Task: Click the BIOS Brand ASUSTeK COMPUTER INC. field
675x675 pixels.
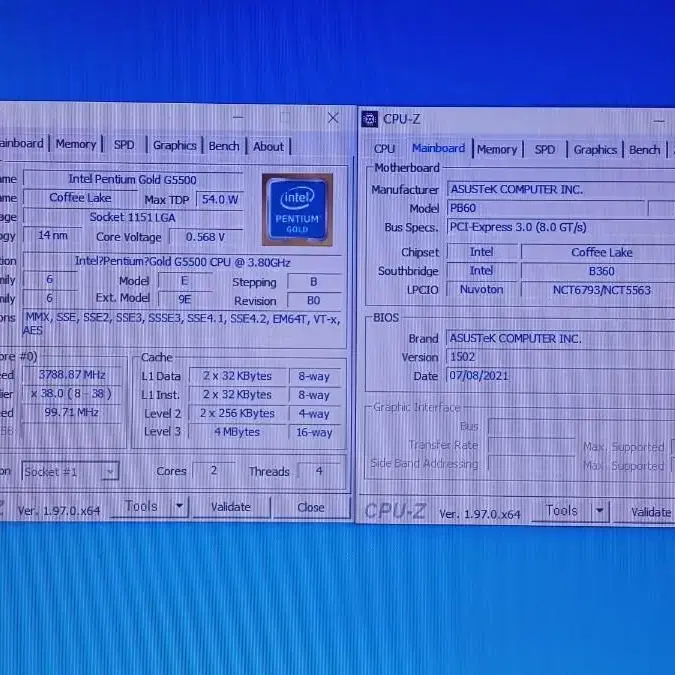Action: [561, 339]
